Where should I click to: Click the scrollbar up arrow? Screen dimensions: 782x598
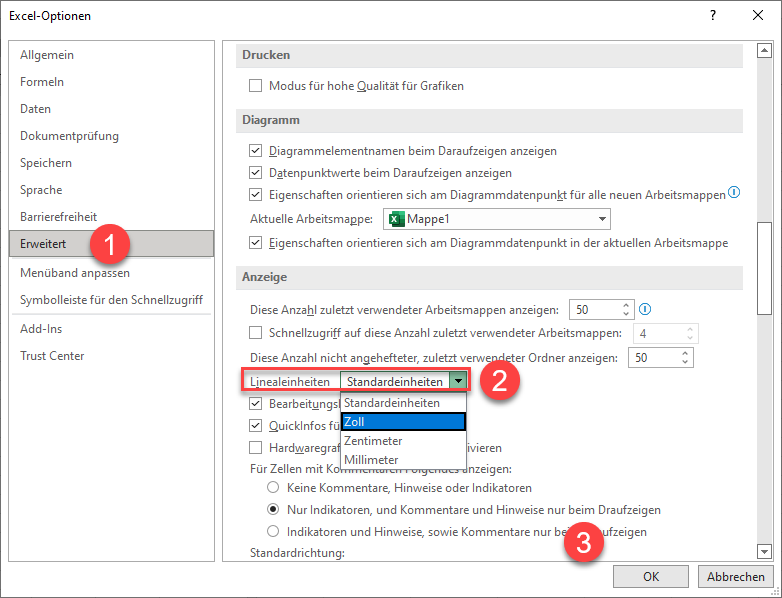(x=765, y=50)
